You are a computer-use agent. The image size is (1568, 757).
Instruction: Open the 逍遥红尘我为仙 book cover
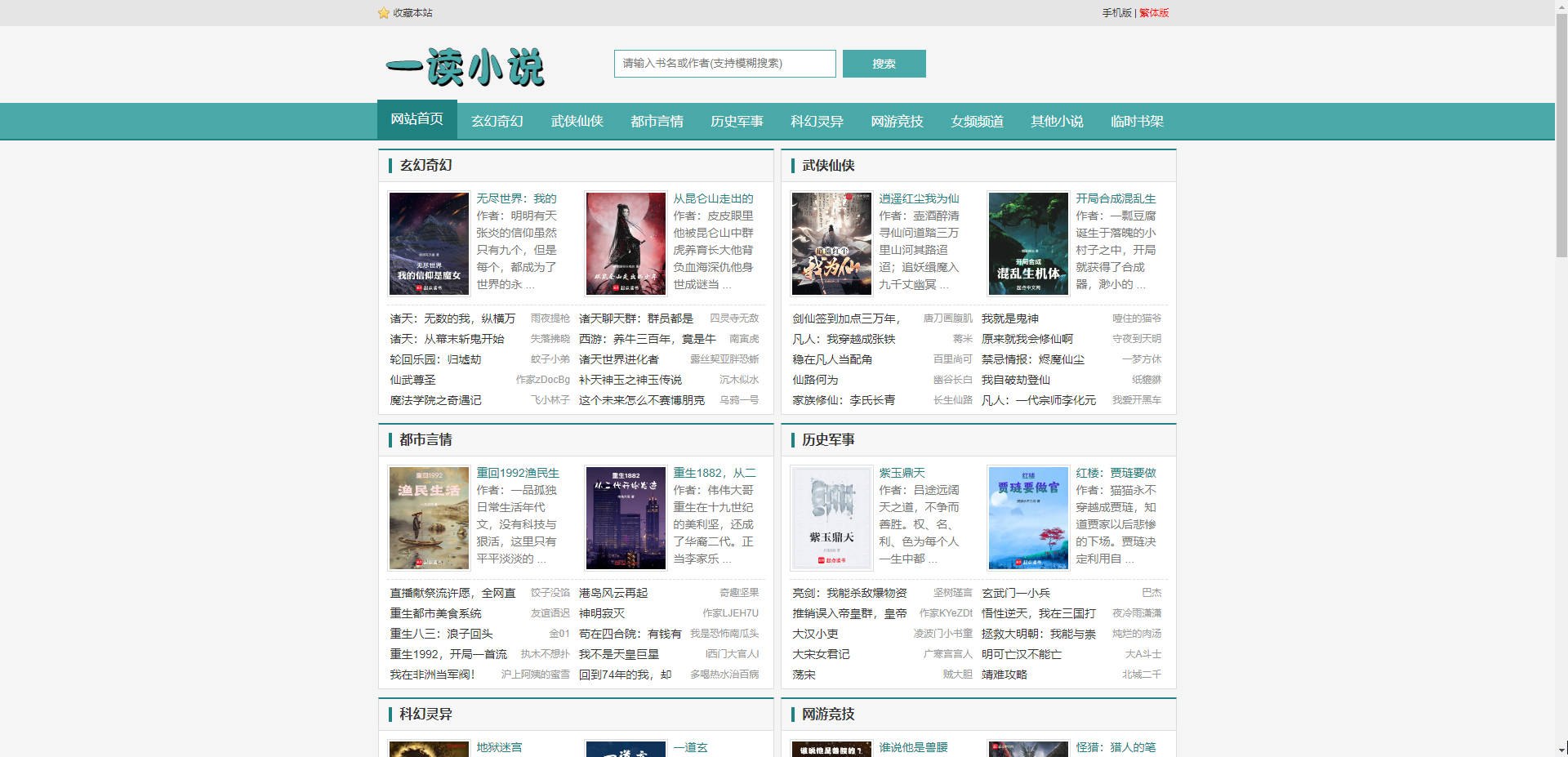pyautogui.click(x=831, y=243)
